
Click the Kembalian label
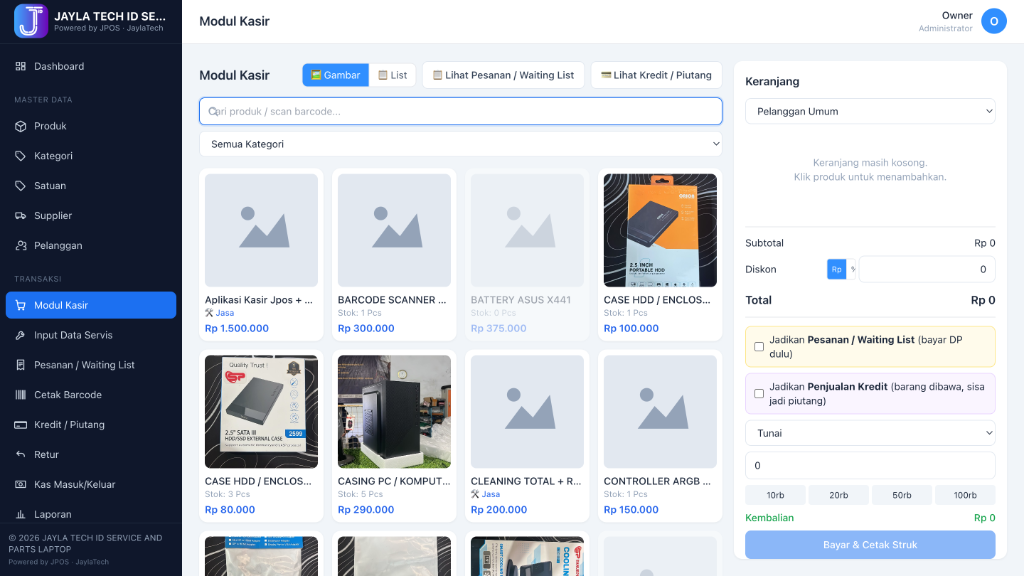click(x=769, y=518)
